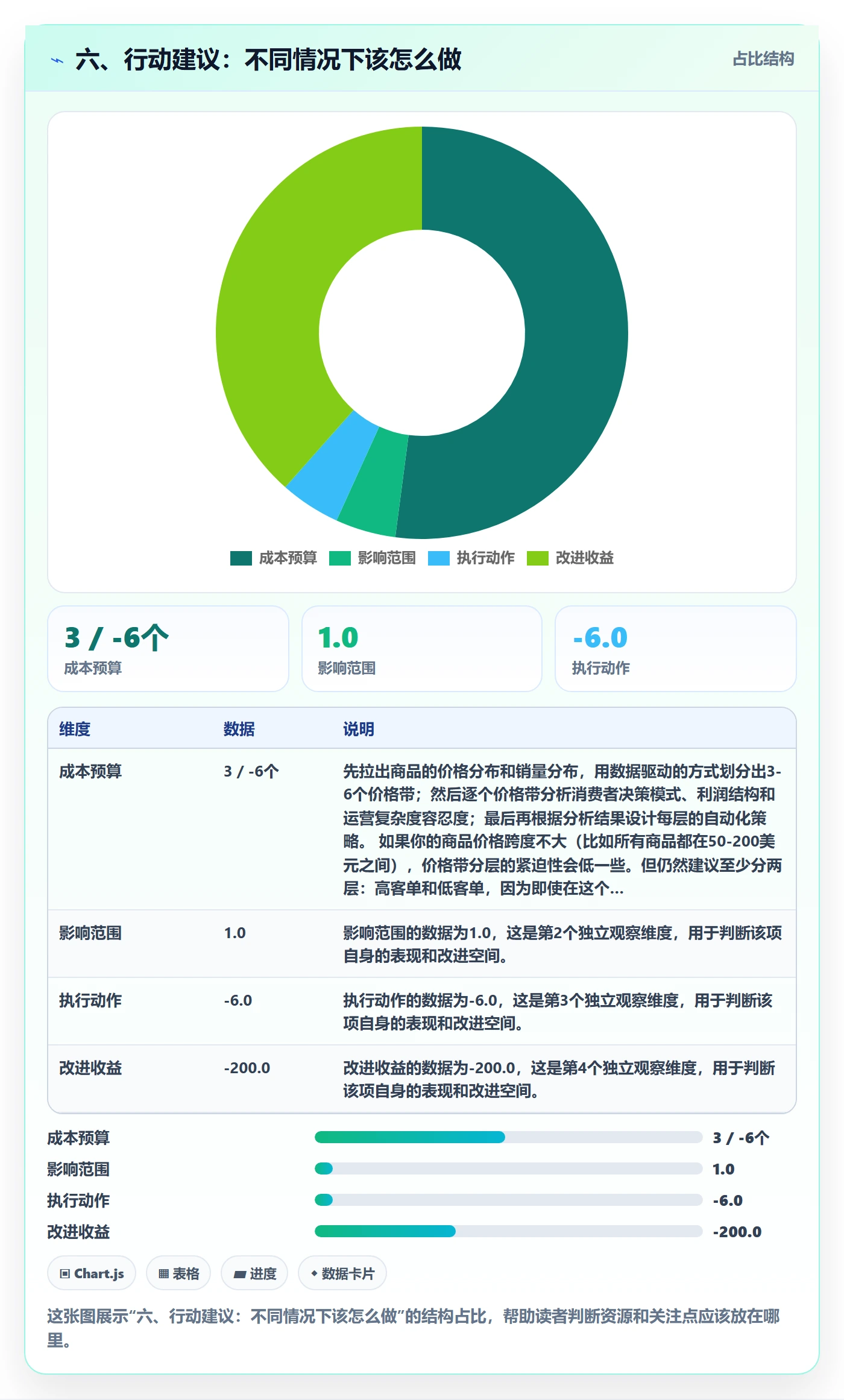Screen dimensions: 844x1400
Task: Toggle the 执行动作 legend entry
Action: tap(471, 558)
